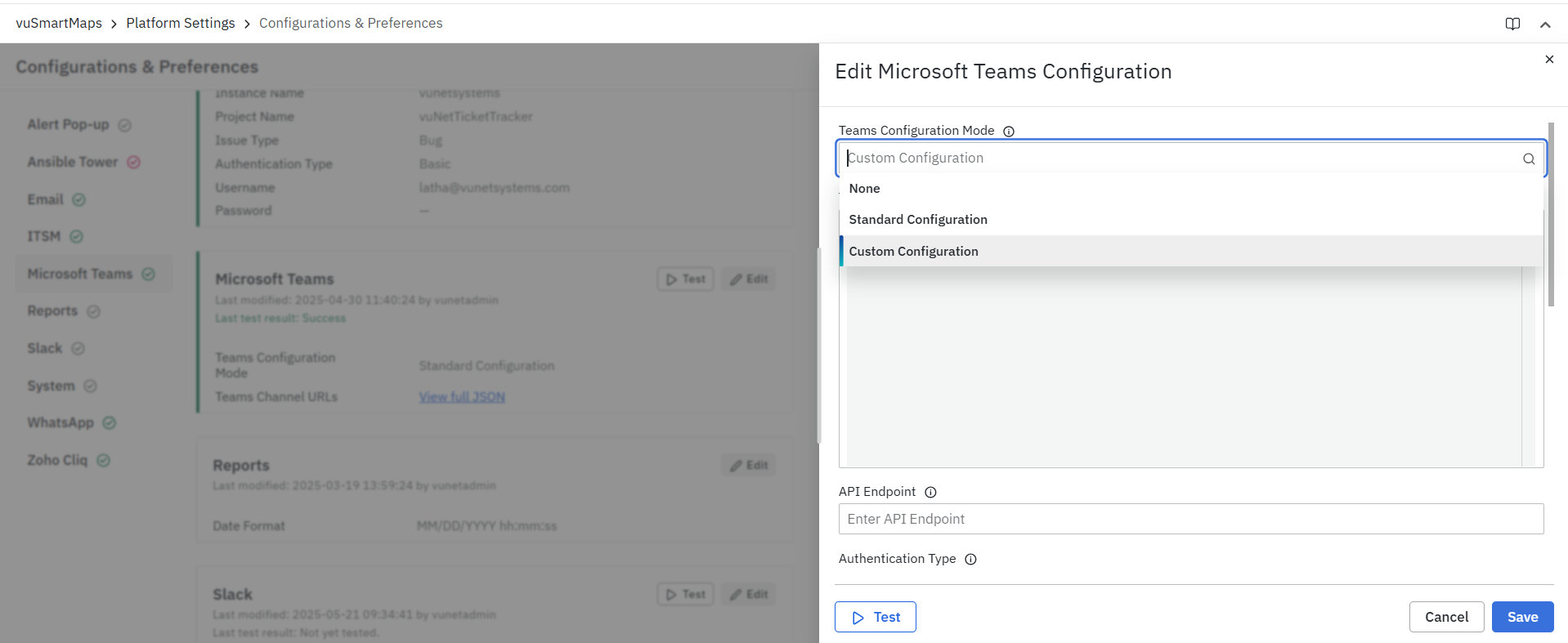The image size is (1568, 643).
Task: Collapse the header using the chevron icon
Action: coord(1545,25)
